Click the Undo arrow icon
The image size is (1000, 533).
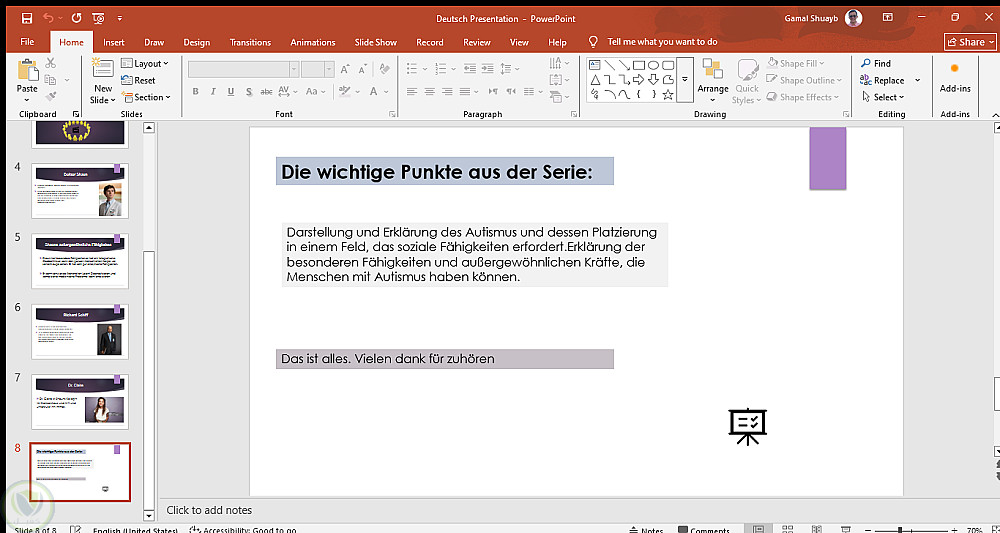click(48, 18)
